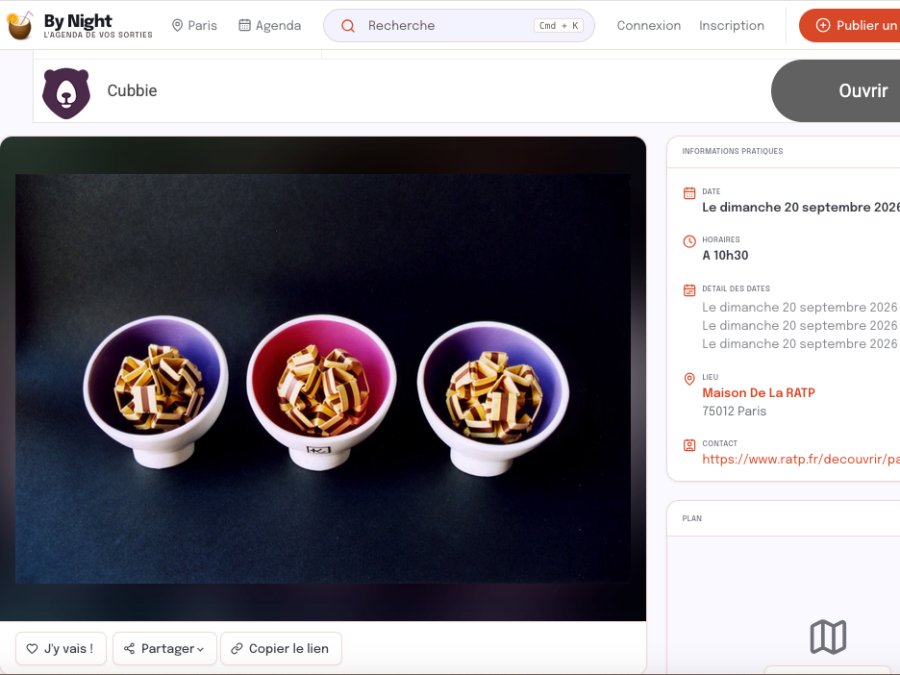Open the Agenda page
This screenshot has width=900, height=675.
point(270,25)
